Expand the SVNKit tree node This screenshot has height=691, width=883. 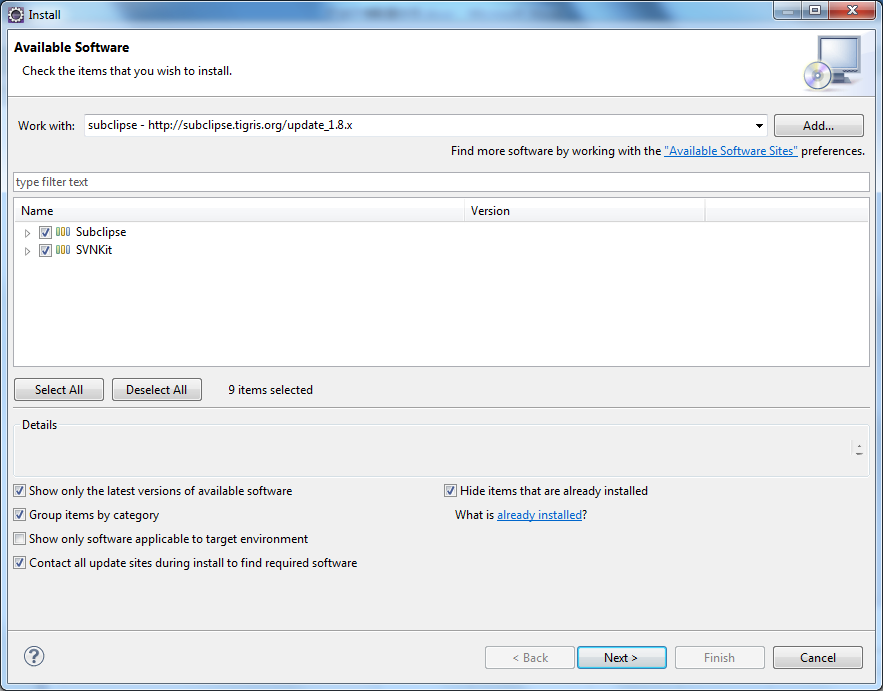[27, 251]
